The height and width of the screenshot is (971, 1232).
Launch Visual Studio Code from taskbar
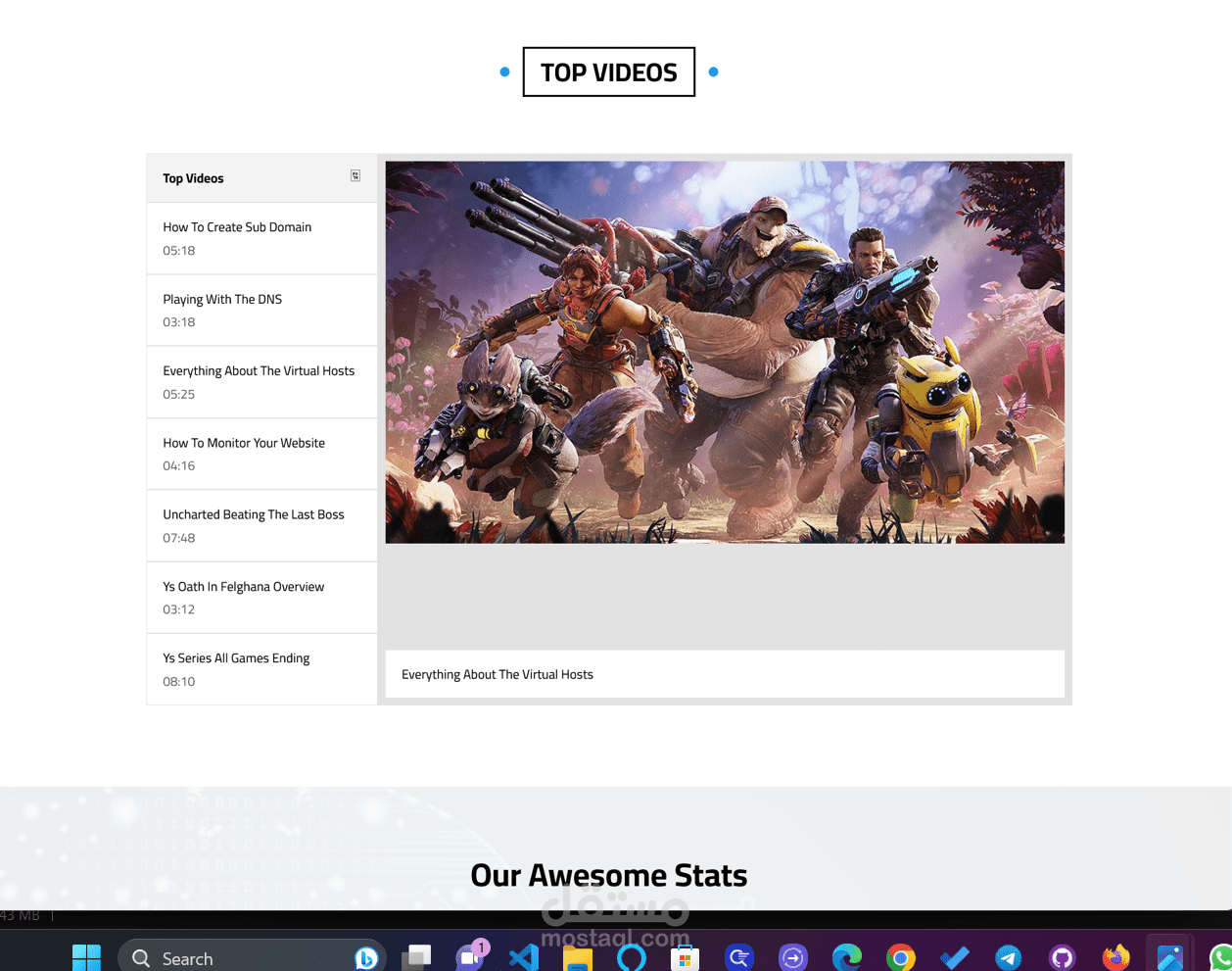(x=524, y=957)
